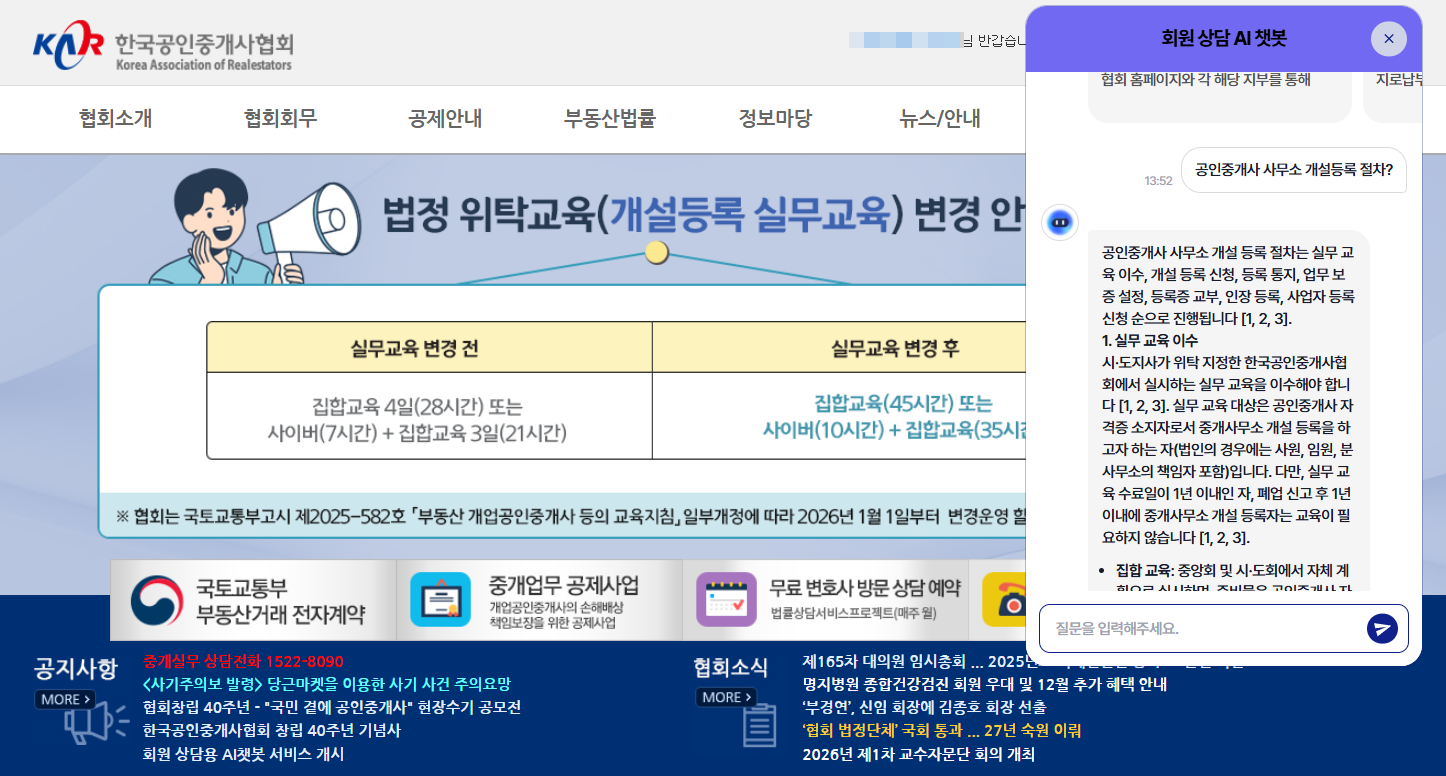Click MORE under 협회소식
Viewport: 1446px width, 776px height.
click(723, 698)
